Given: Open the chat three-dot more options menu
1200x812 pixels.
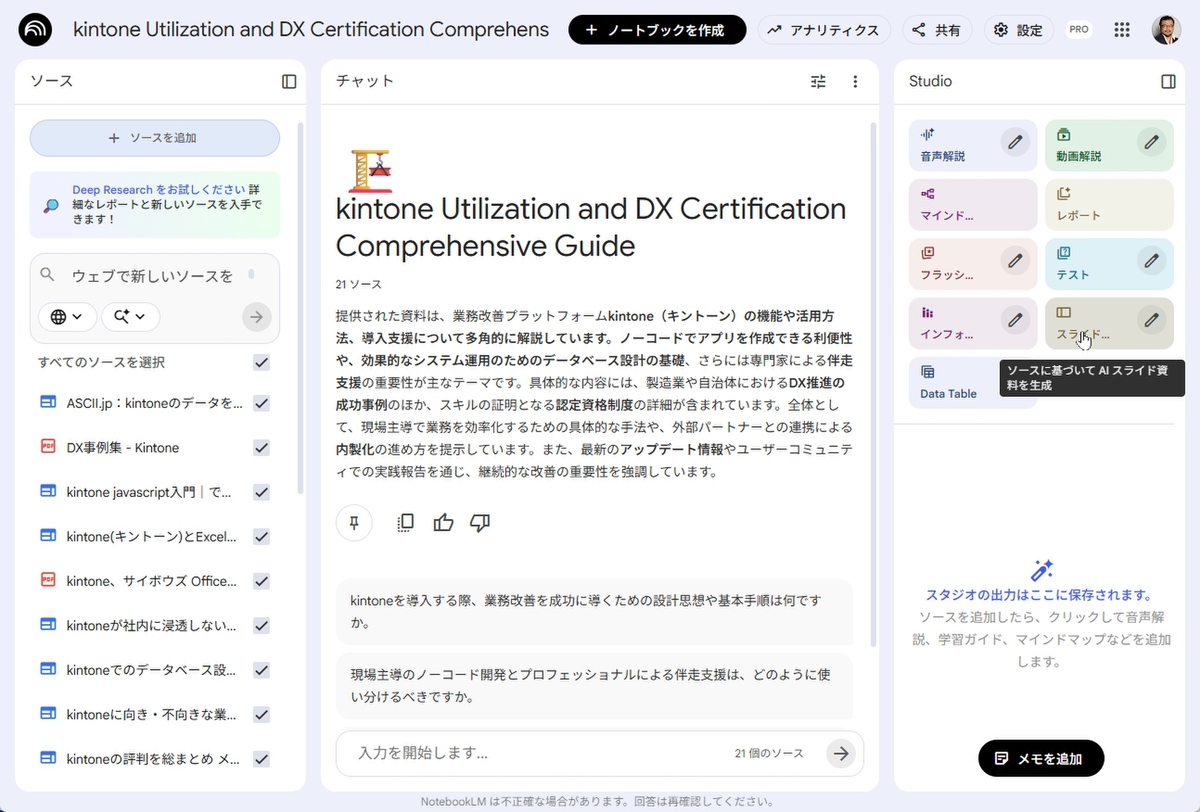Looking at the screenshot, I should point(855,82).
